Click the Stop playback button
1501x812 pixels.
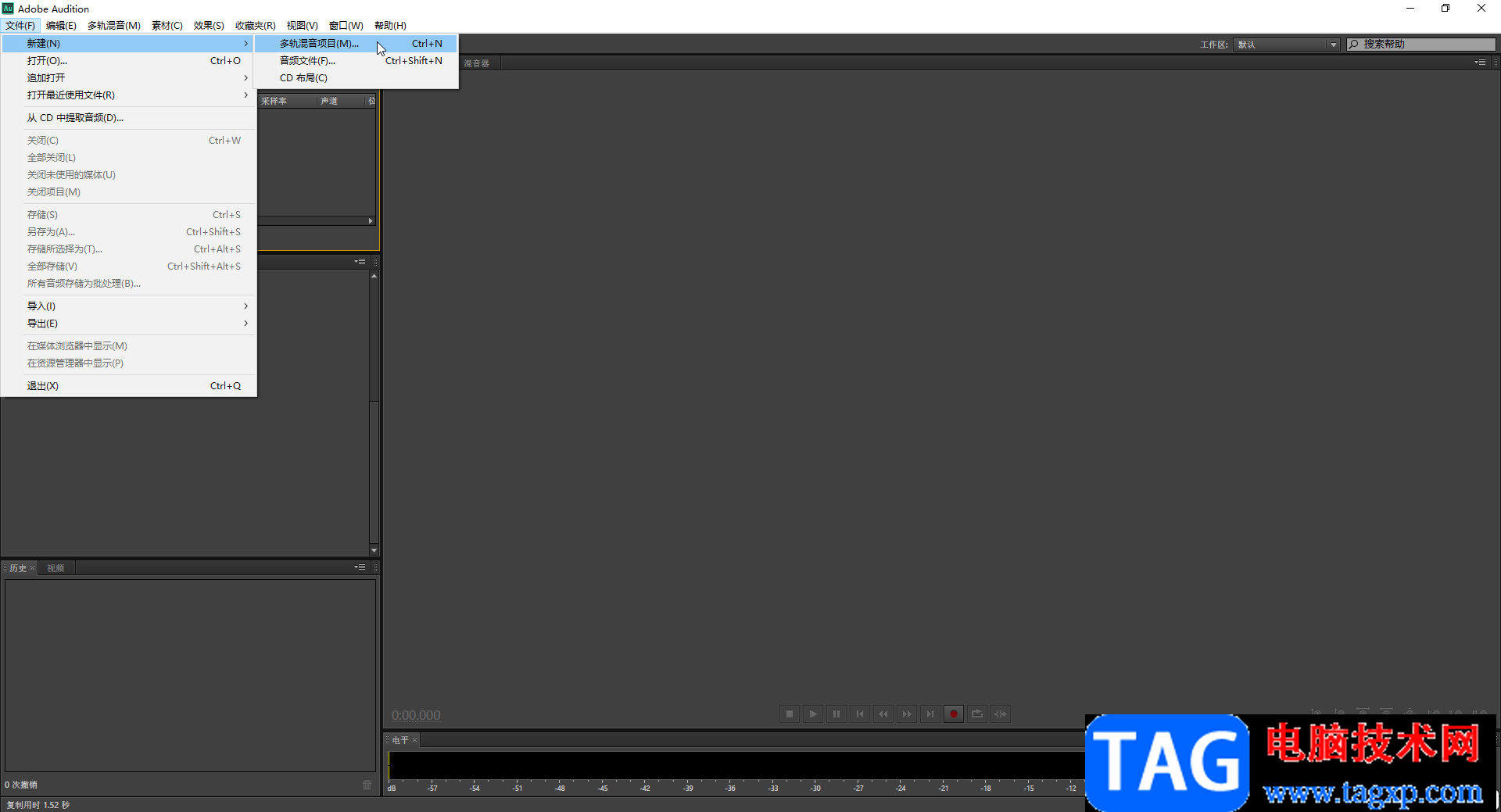[790, 714]
